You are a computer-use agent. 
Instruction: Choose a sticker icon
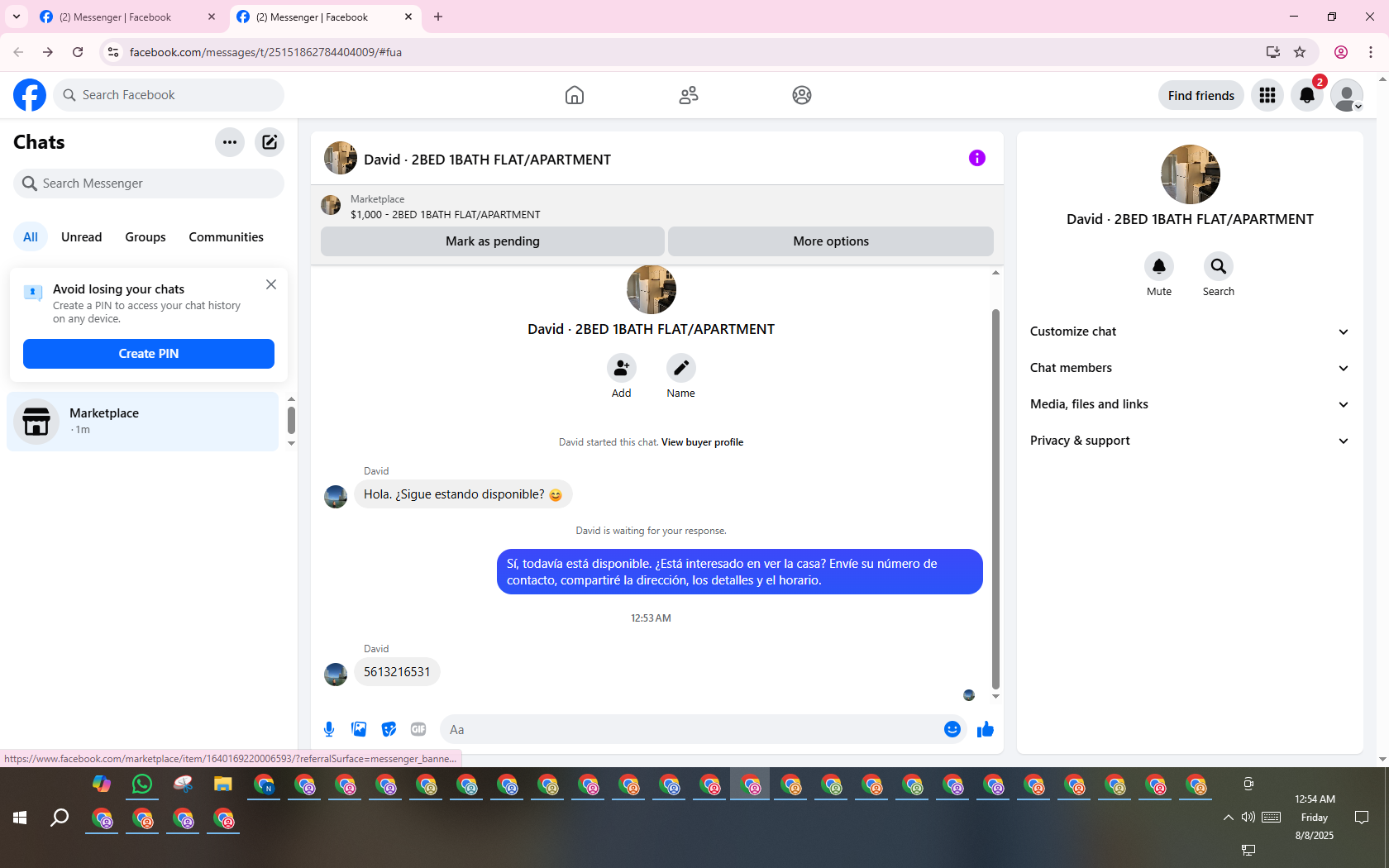pos(389,729)
